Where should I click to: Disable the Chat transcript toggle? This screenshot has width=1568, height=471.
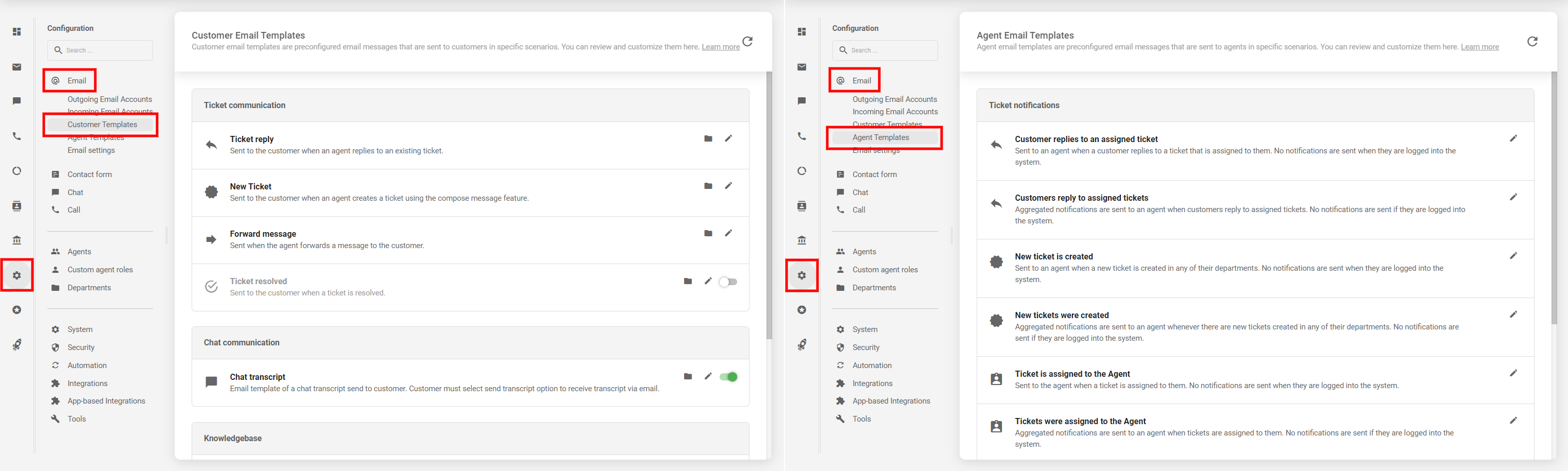[728, 377]
